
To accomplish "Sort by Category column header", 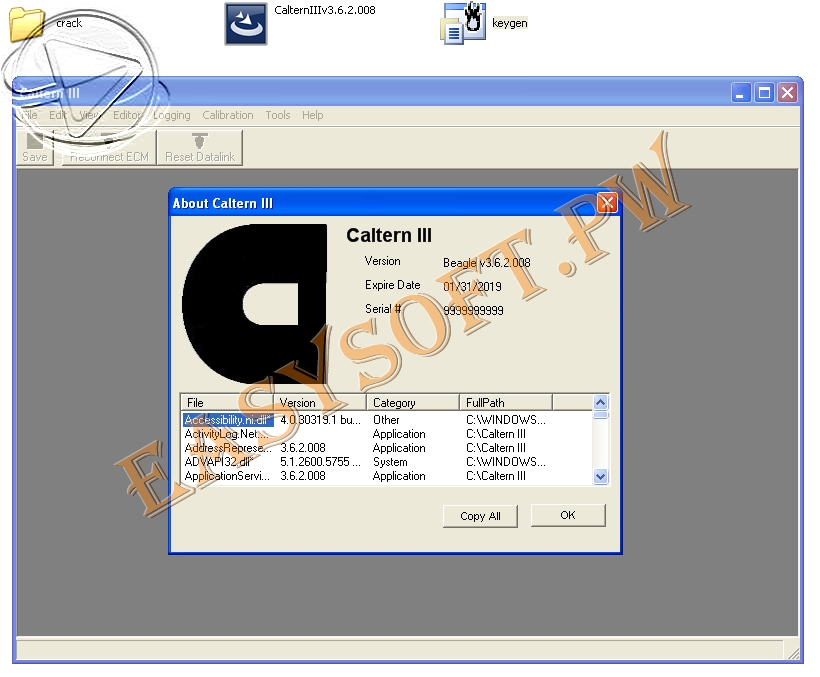I will [413, 403].
